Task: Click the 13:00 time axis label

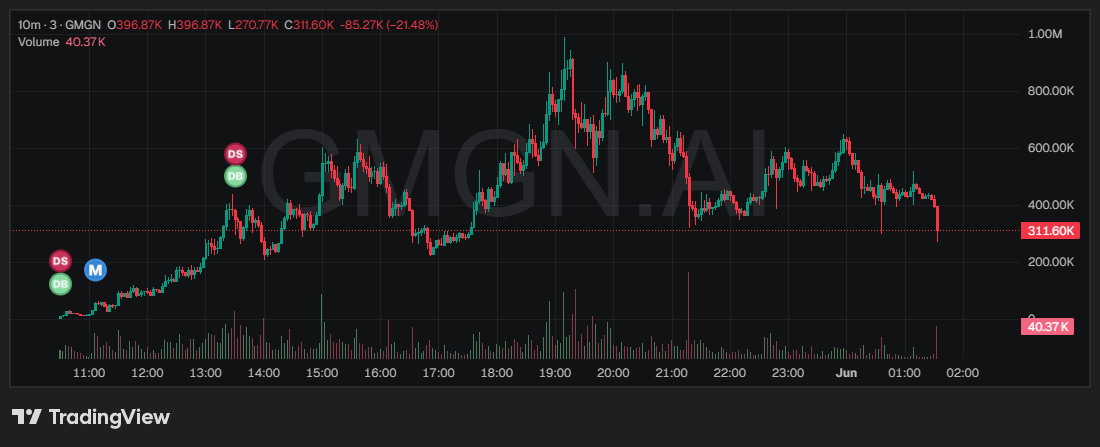Action: (206, 373)
